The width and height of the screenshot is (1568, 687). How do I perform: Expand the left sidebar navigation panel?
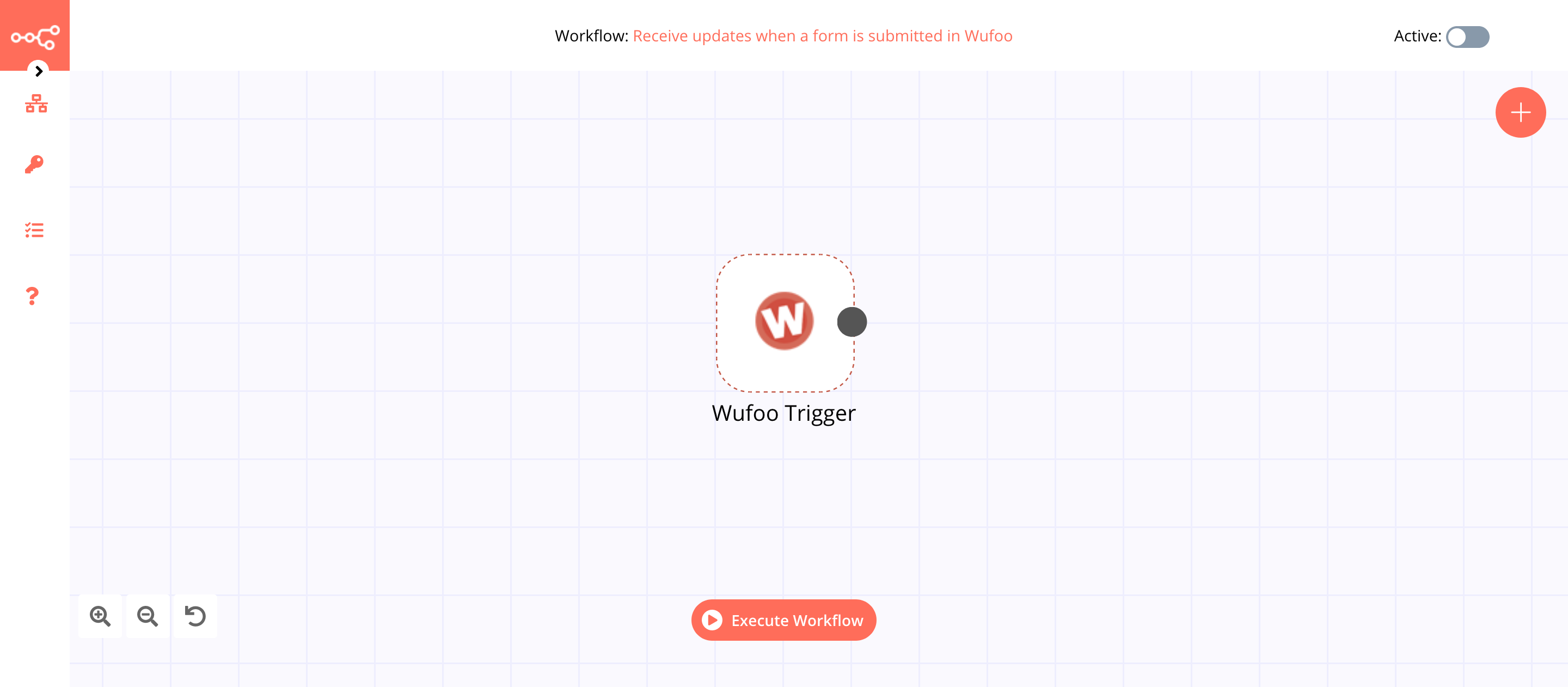pos(38,70)
